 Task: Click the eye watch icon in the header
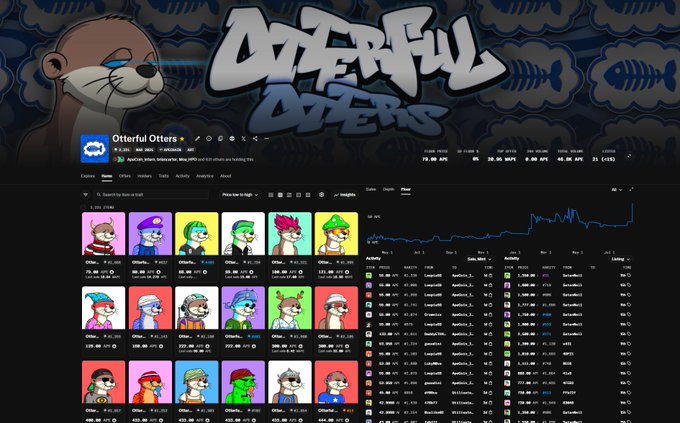pos(209,139)
